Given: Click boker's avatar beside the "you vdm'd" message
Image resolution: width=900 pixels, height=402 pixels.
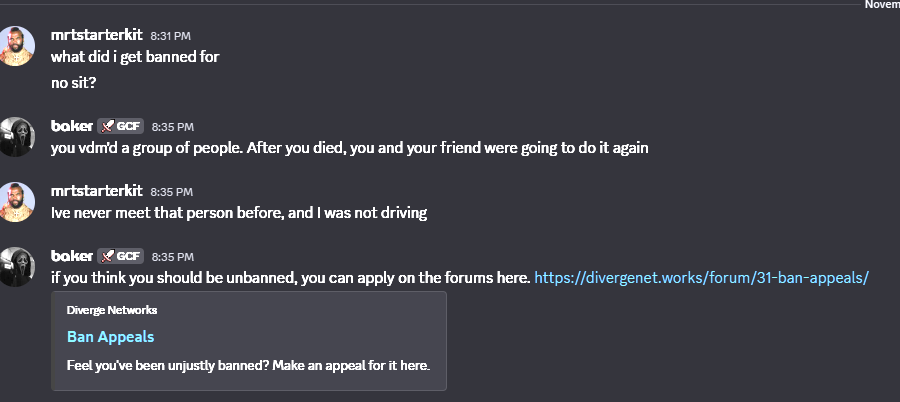Looking at the screenshot, I should [18, 136].
